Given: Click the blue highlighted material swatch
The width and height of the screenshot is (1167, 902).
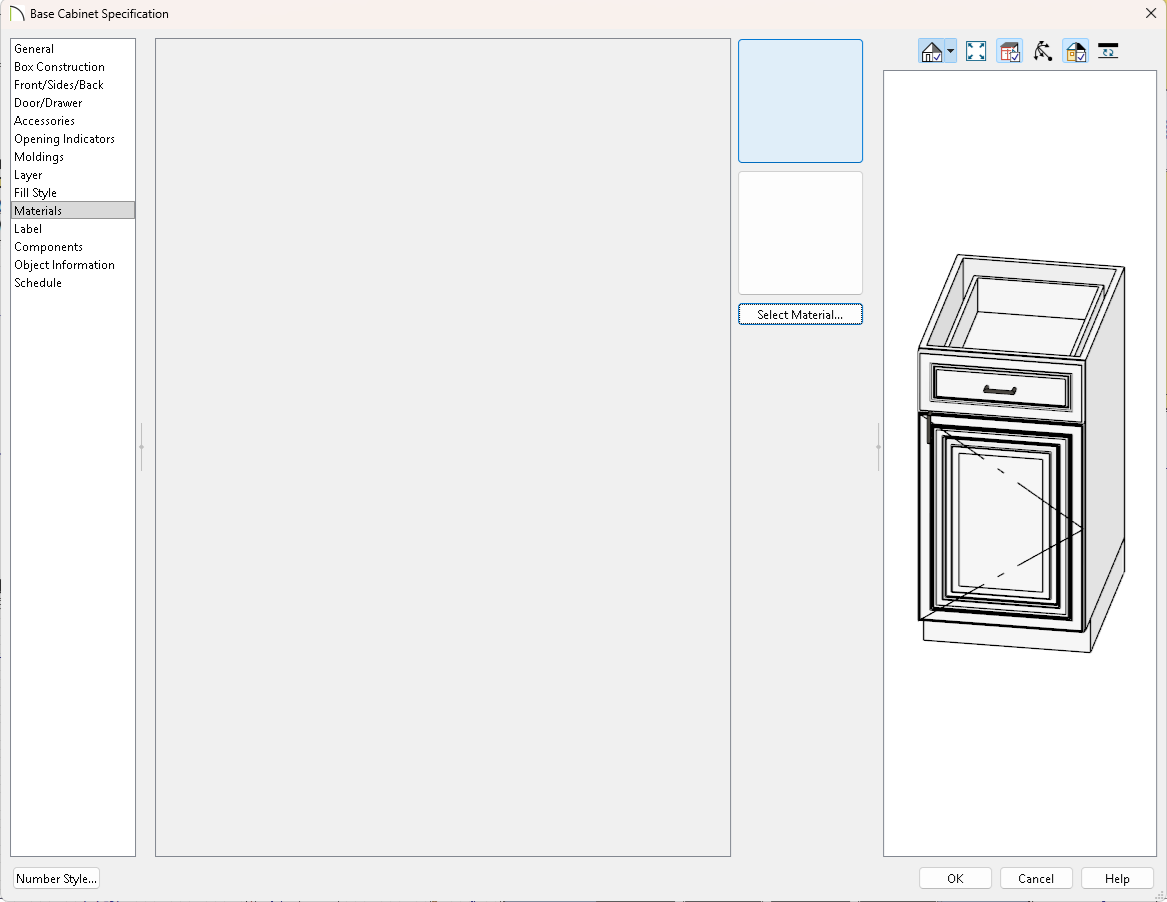Looking at the screenshot, I should point(800,101).
